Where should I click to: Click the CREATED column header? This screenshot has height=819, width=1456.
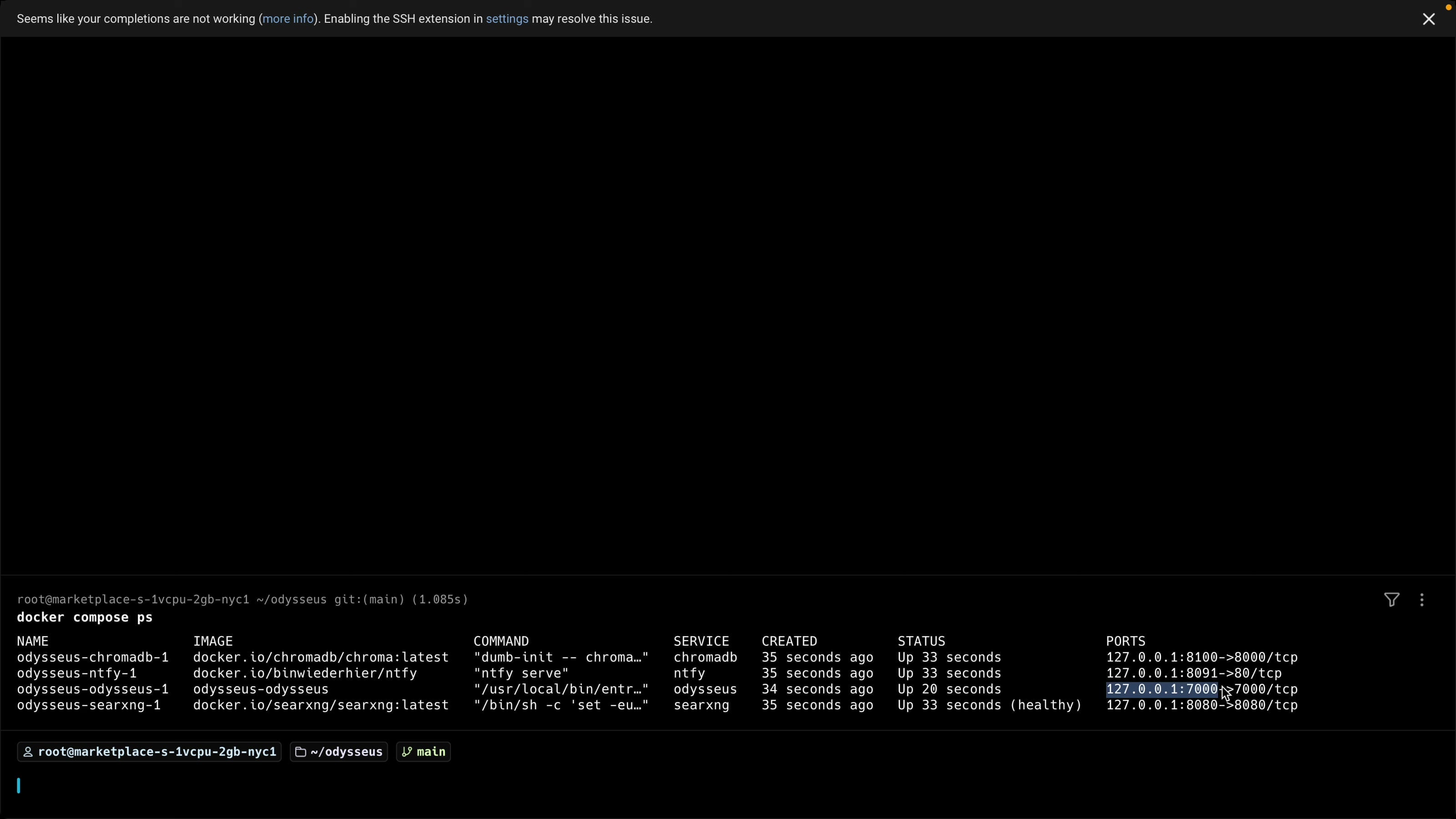pyautogui.click(x=789, y=641)
